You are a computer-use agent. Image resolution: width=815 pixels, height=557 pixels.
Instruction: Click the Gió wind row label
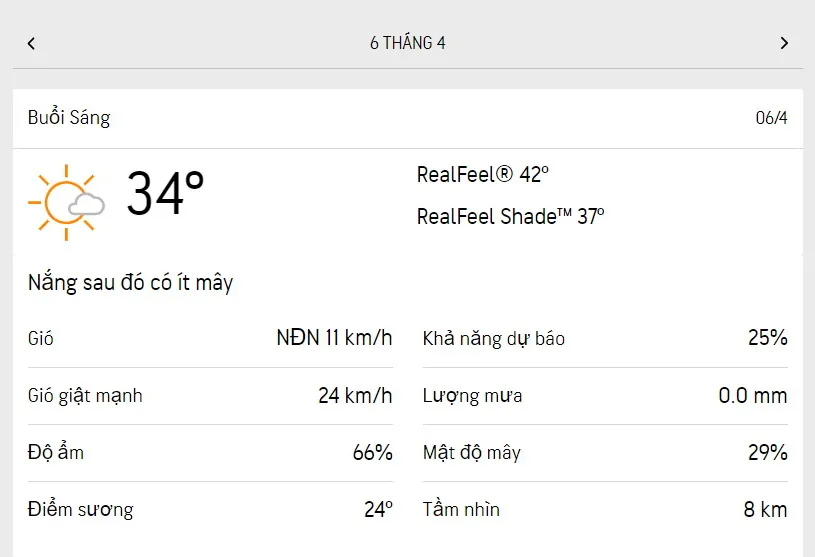[x=41, y=339]
